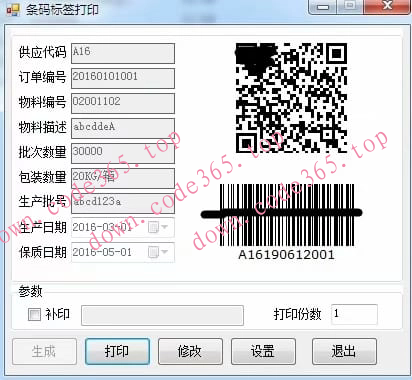Screen dimensions: 412x380
Task: Click the disabled 生成 generate button
Action: click(44, 351)
